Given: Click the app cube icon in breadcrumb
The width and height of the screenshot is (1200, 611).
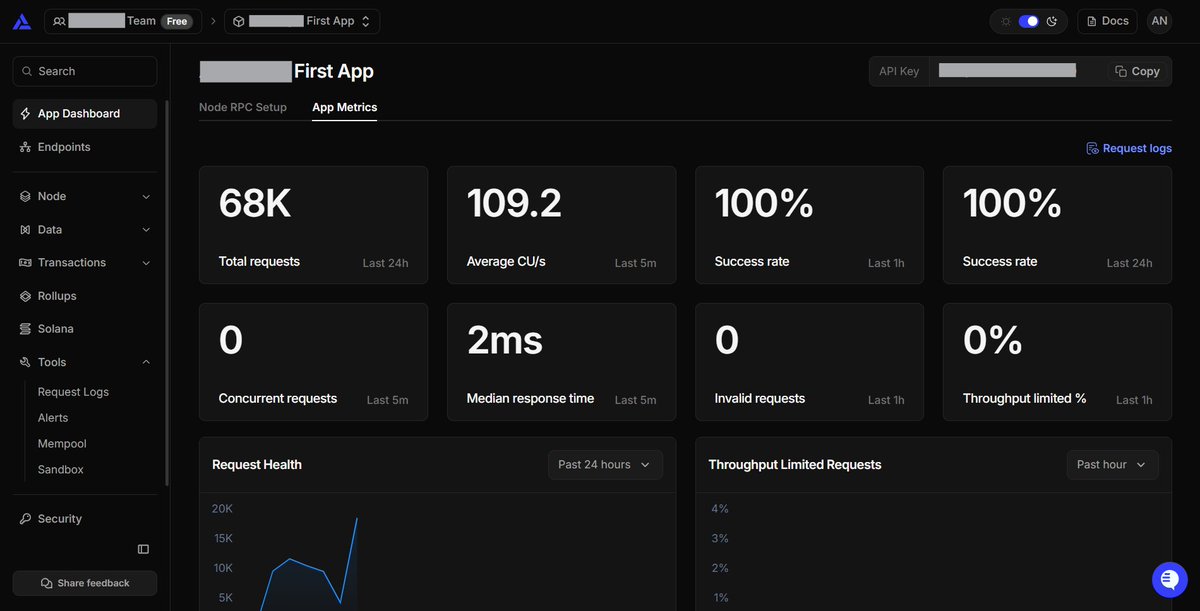Looking at the screenshot, I should pyautogui.click(x=238, y=21).
